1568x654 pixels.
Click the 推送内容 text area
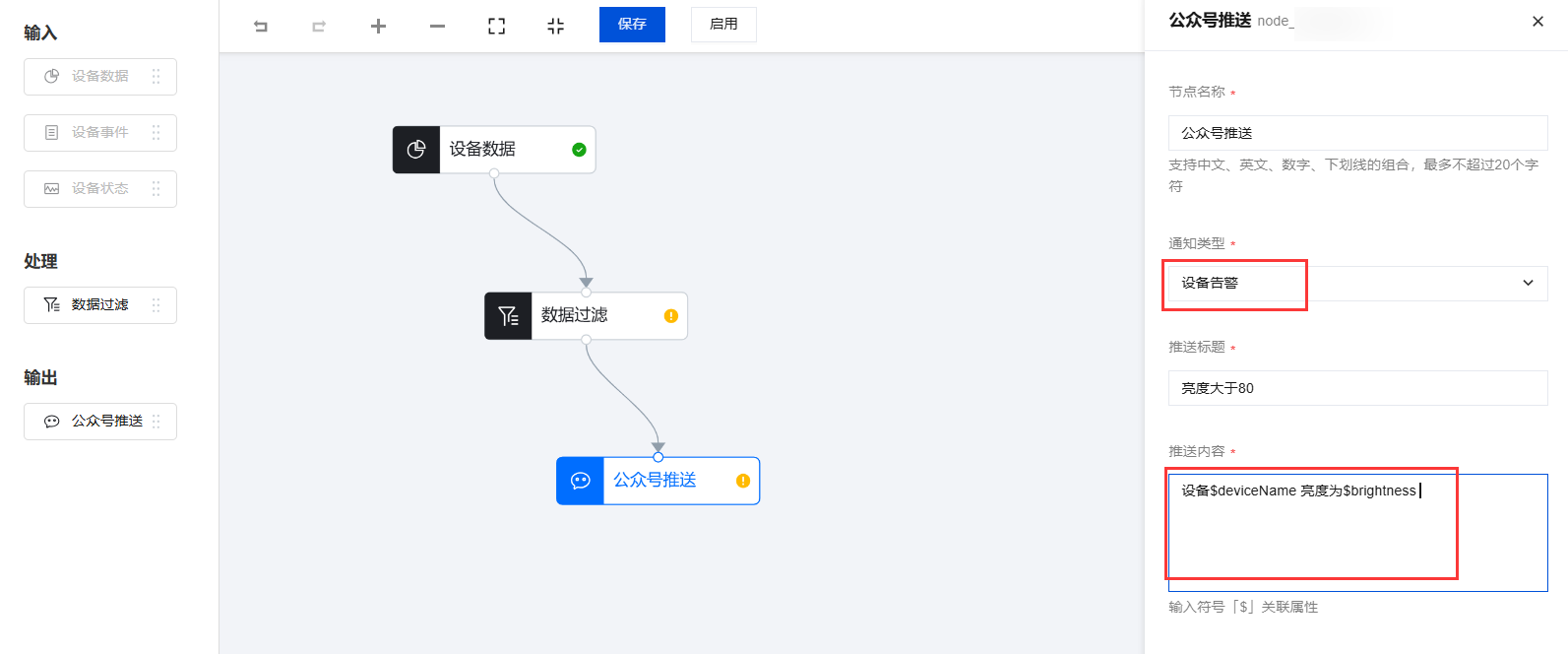click(1357, 533)
